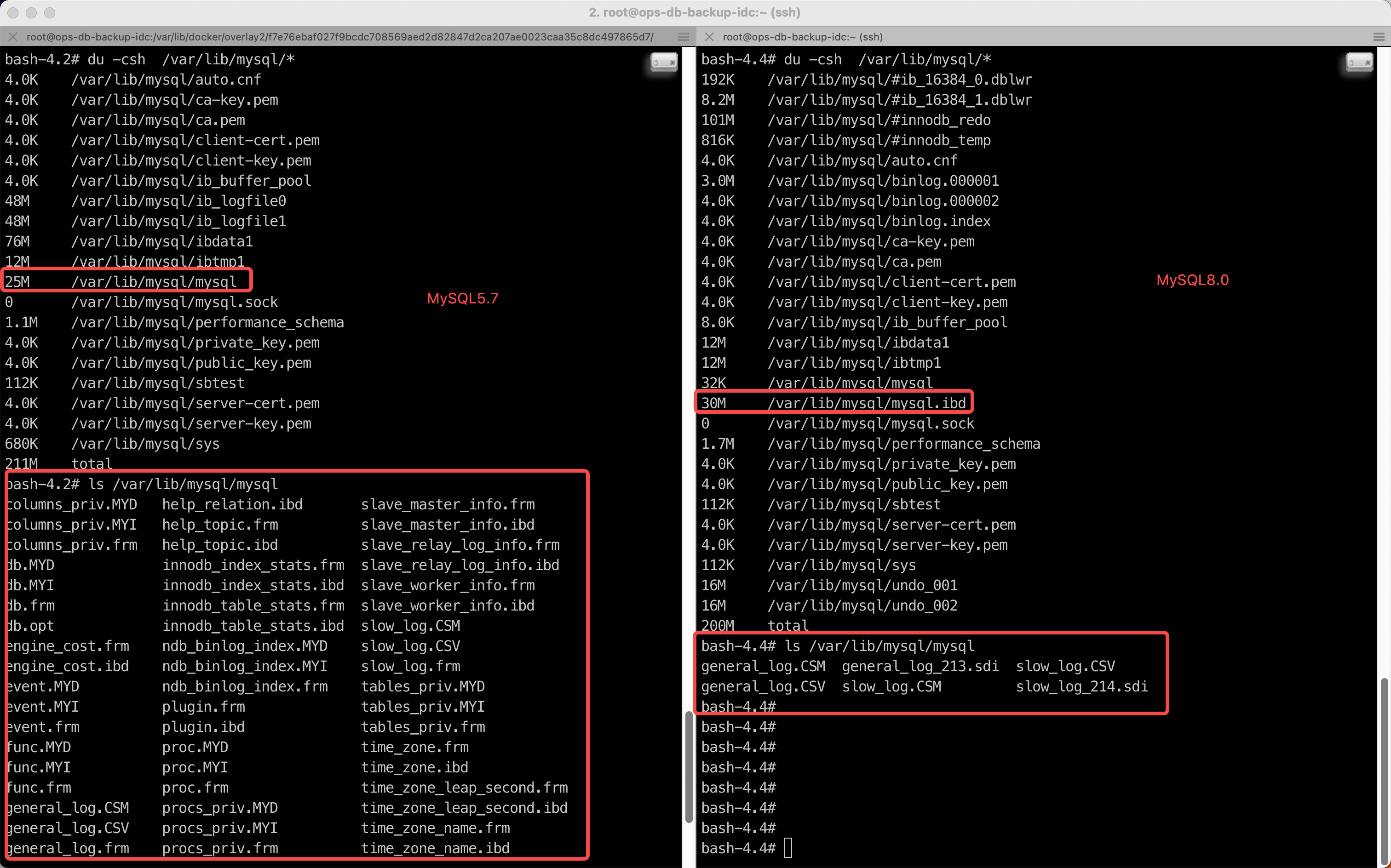Click 'time_zone_leap_second.frm' file name
The image size is (1391, 868).
pyautogui.click(x=464, y=788)
